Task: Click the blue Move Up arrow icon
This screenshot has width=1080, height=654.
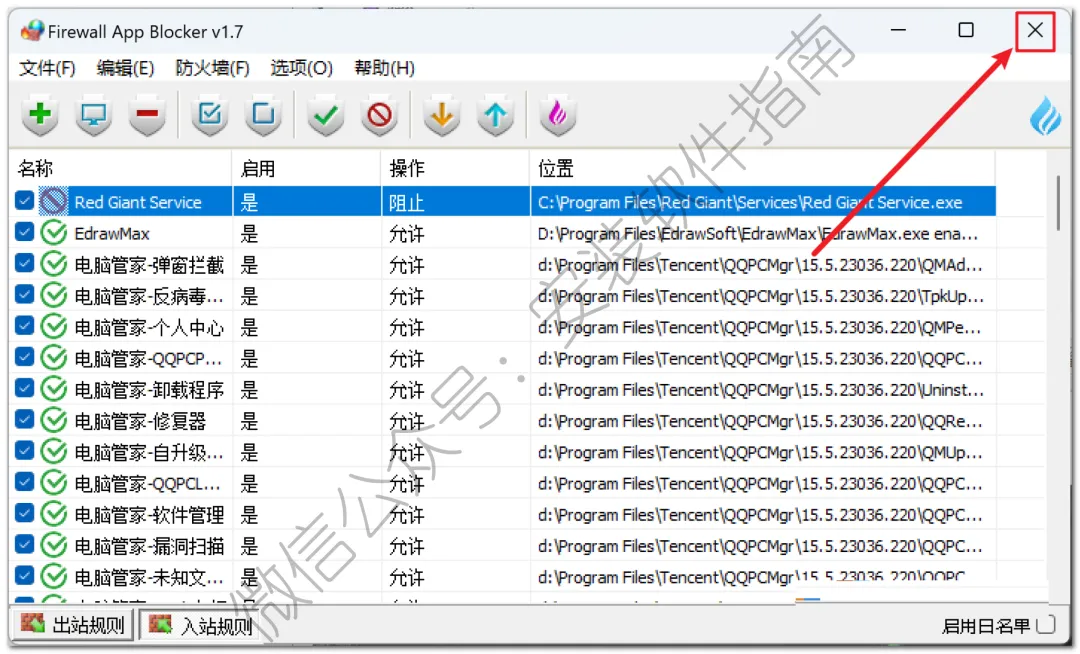Action: click(x=495, y=115)
